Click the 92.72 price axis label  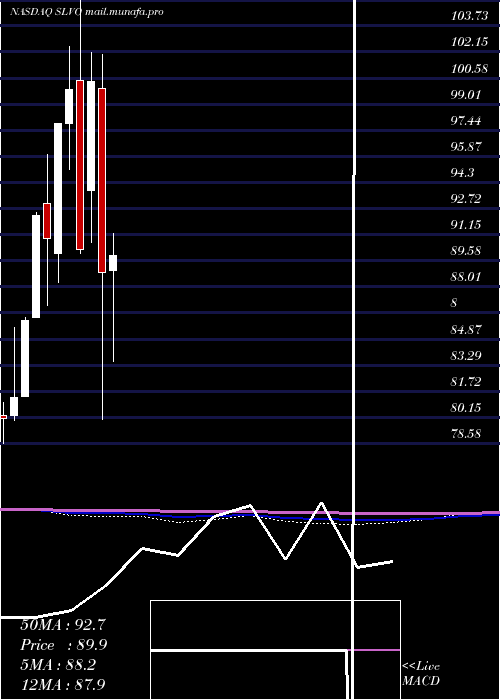click(x=466, y=199)
